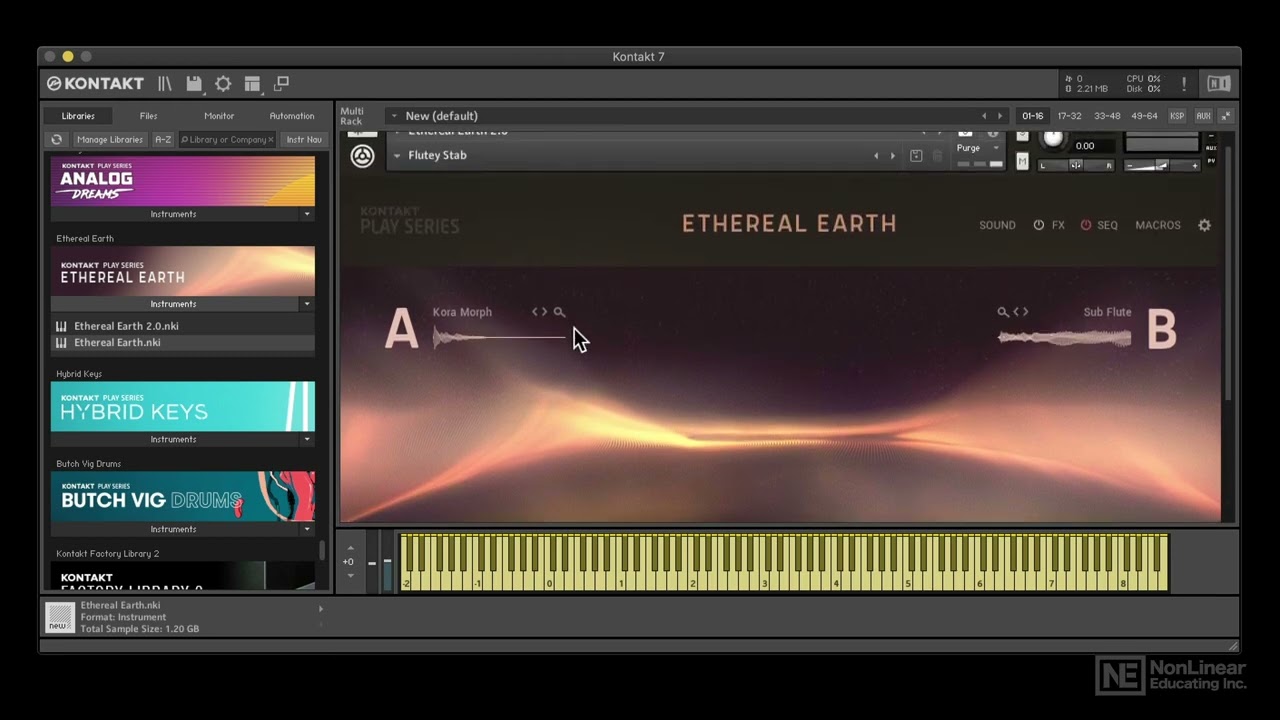The image size is (1280, 720).
Task: Click the snapshot save icon beside Flutey Stab
Action: point(916,156)
